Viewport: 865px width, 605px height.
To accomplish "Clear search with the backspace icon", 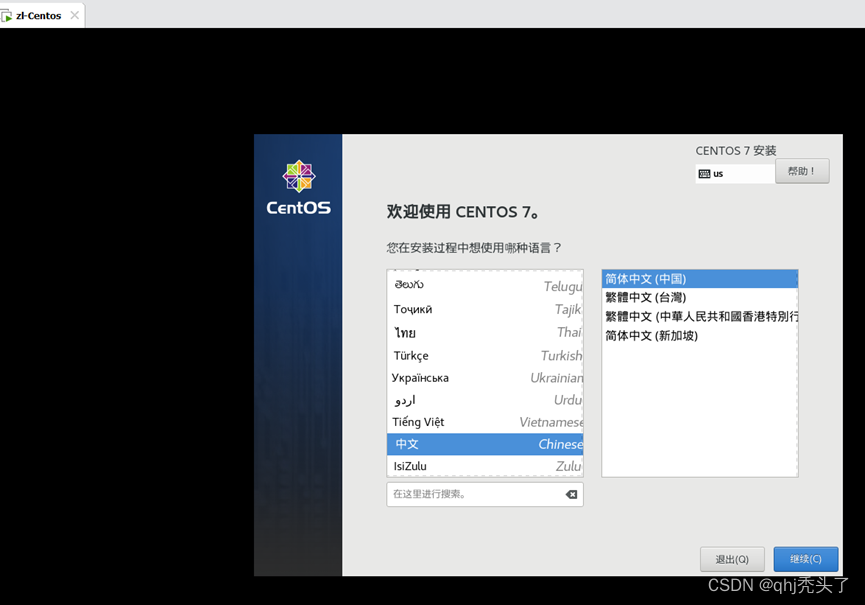I will pyautogui.click(x=572, y=494).
